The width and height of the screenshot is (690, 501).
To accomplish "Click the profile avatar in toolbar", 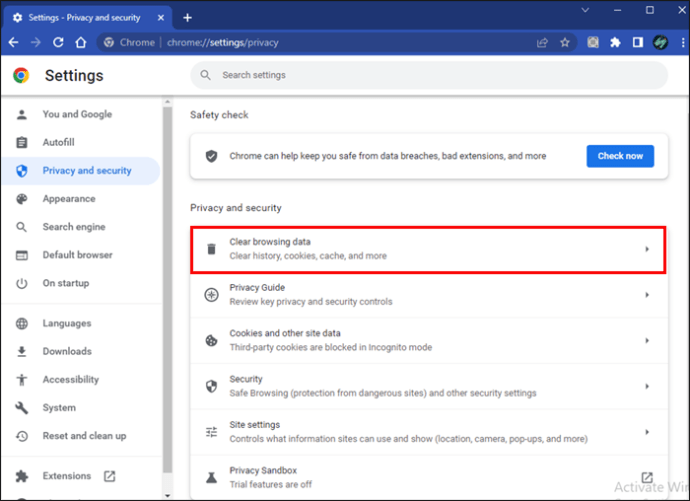I will click(659, 43).
